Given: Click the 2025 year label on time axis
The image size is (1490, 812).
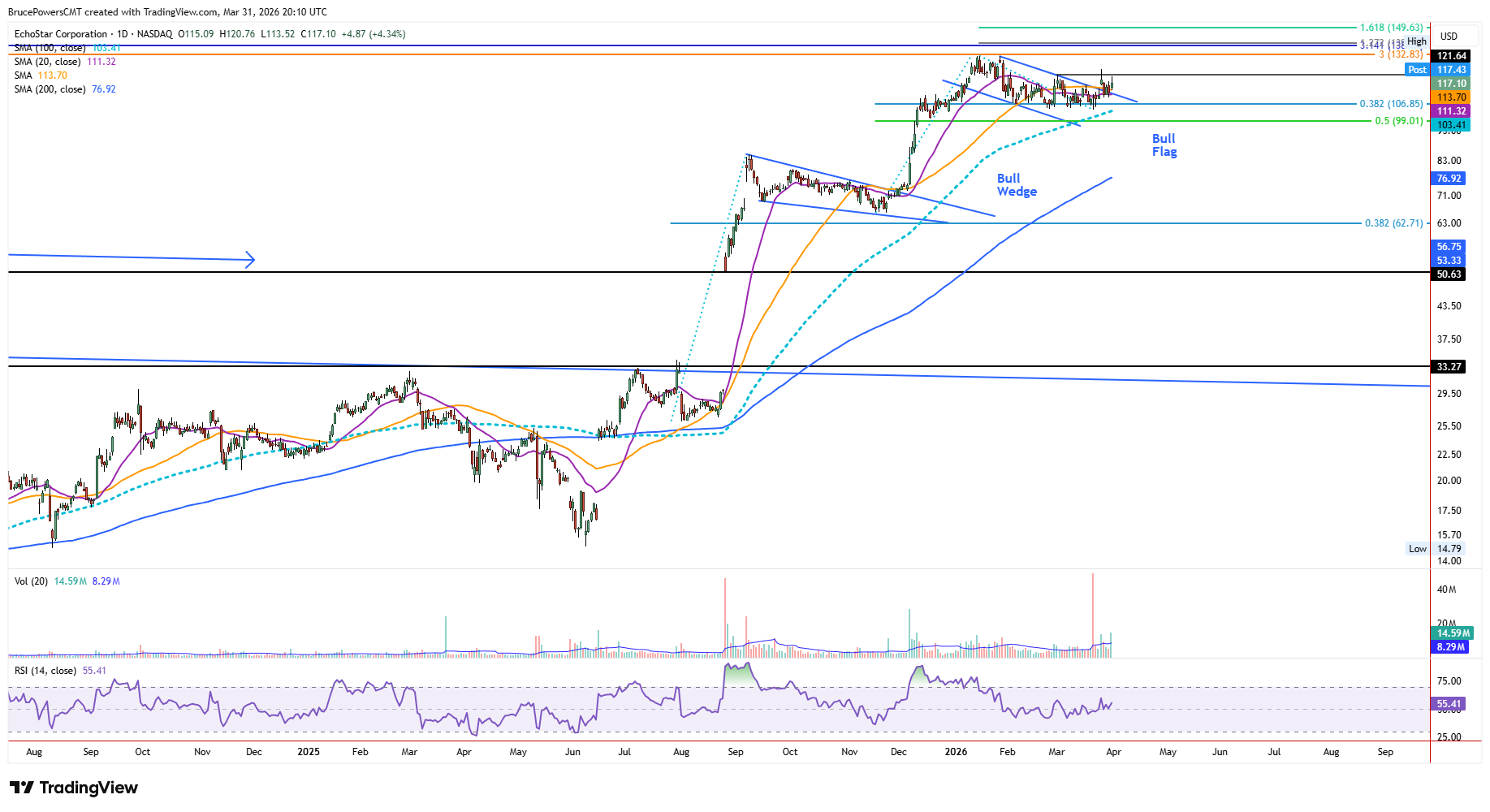Looking at the screenshot, I should [x=309, y=752].
